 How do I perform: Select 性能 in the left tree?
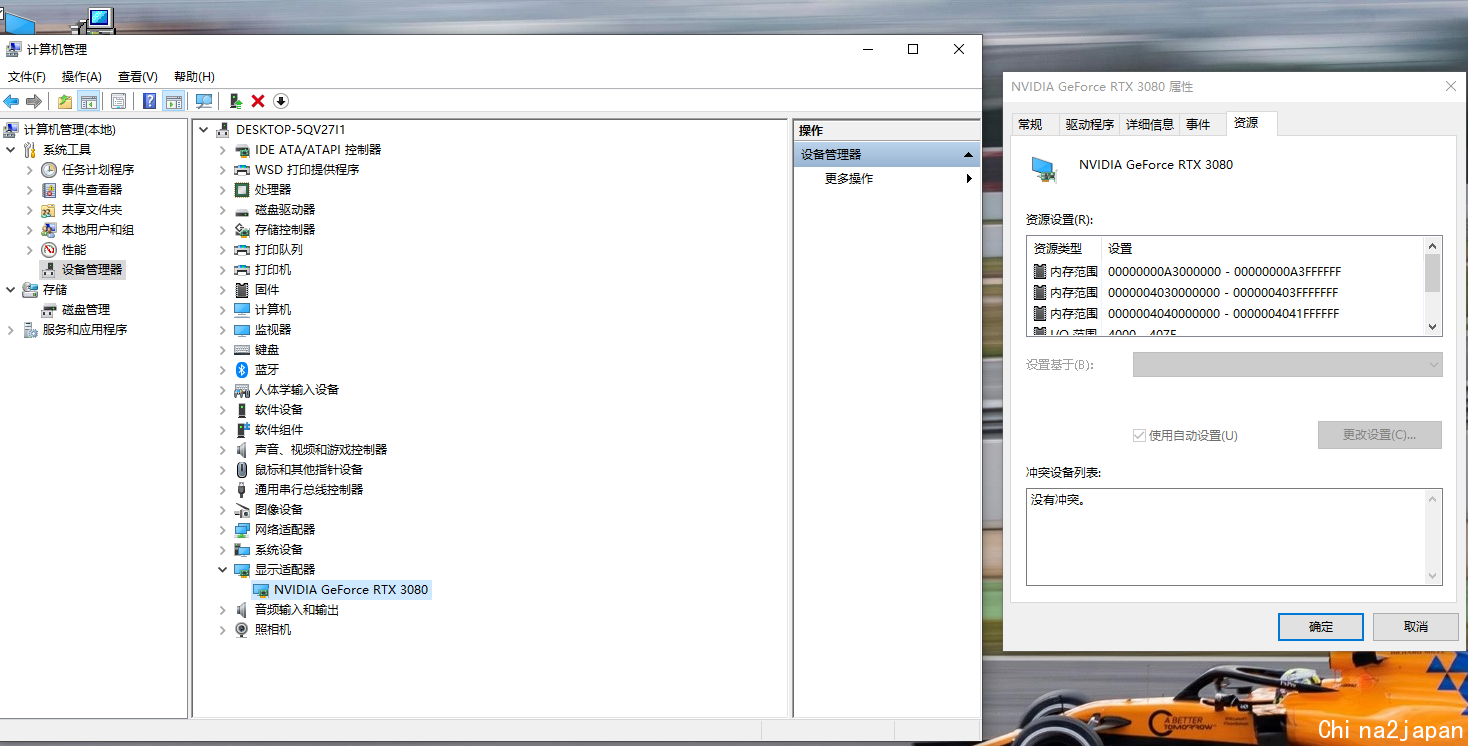[x=74, y=250]
